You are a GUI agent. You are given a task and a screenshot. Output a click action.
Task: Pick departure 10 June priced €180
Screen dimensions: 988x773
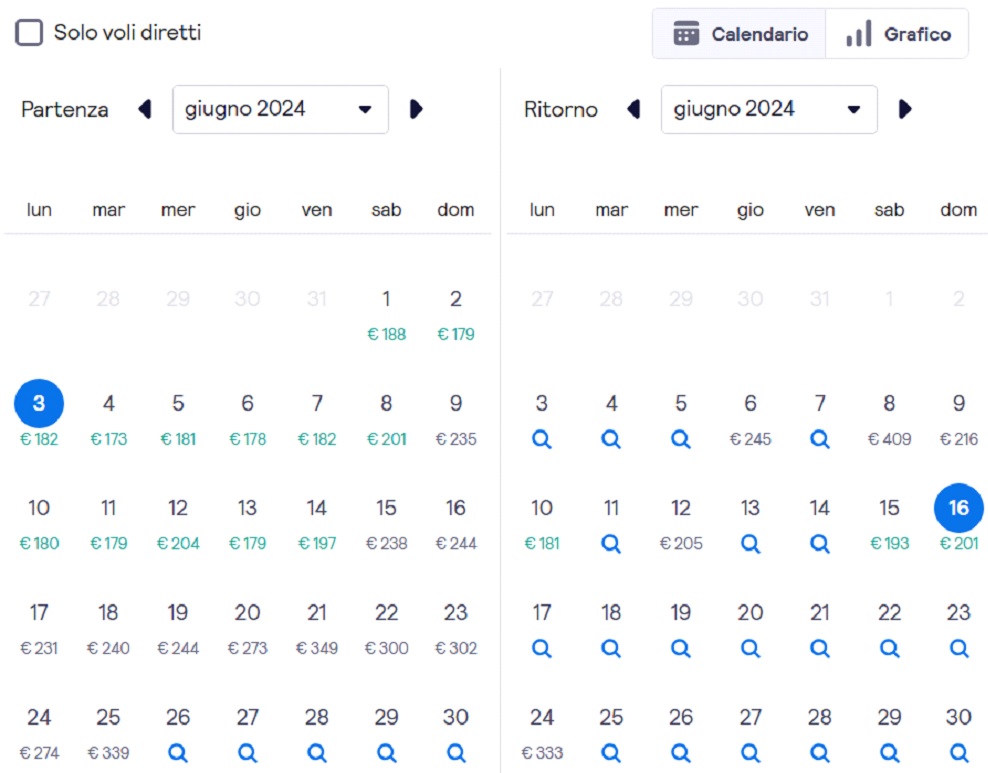coord(39,524)
